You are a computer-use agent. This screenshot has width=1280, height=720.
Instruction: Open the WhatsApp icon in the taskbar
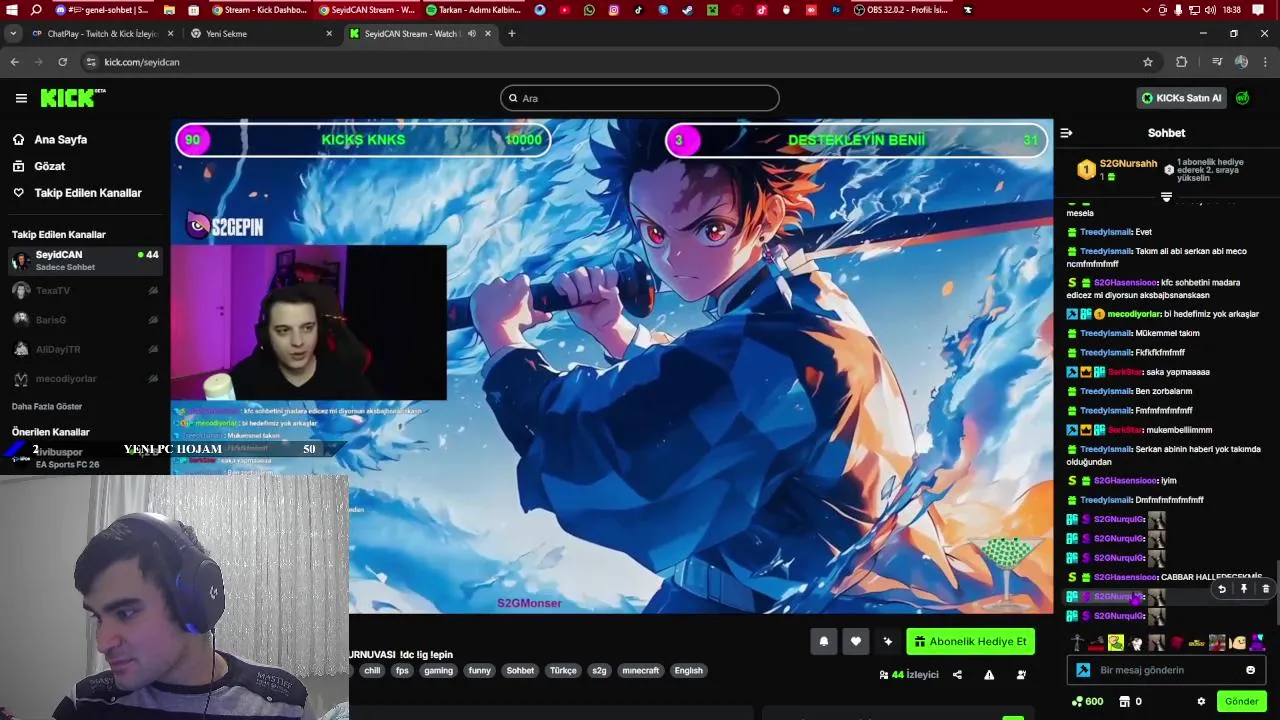pyautogui.click(x=589, y=10)
